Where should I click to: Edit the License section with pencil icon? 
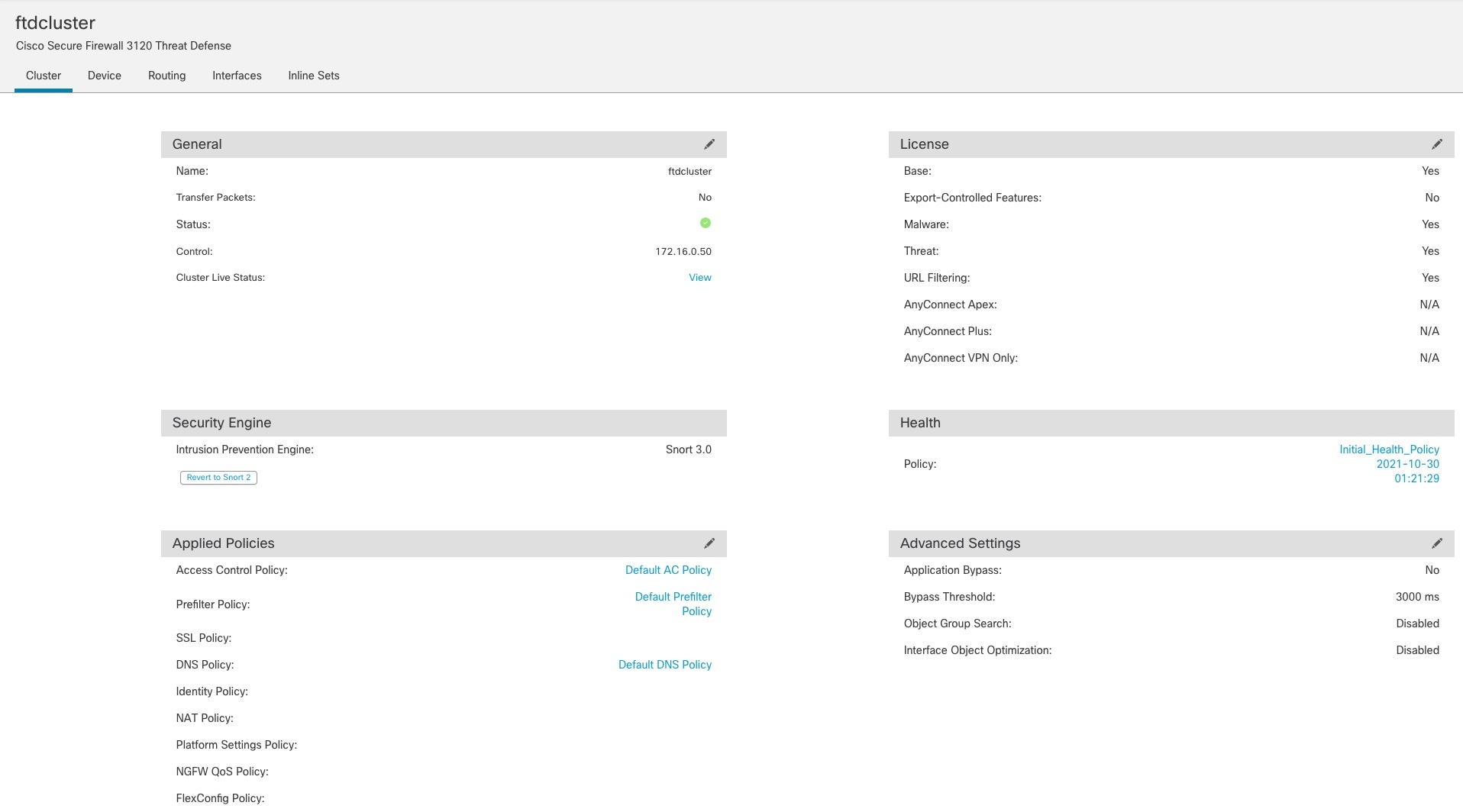tap(1437, 144)
